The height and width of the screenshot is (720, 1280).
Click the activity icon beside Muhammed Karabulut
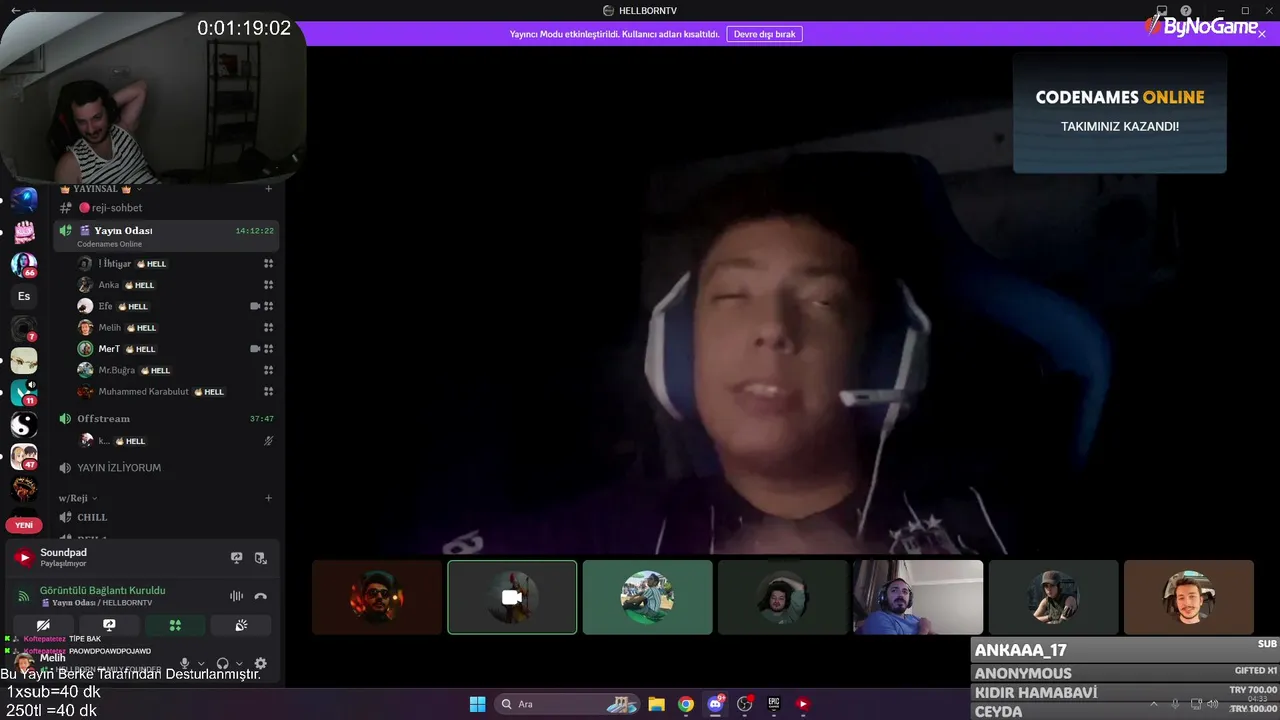point(268,392)
